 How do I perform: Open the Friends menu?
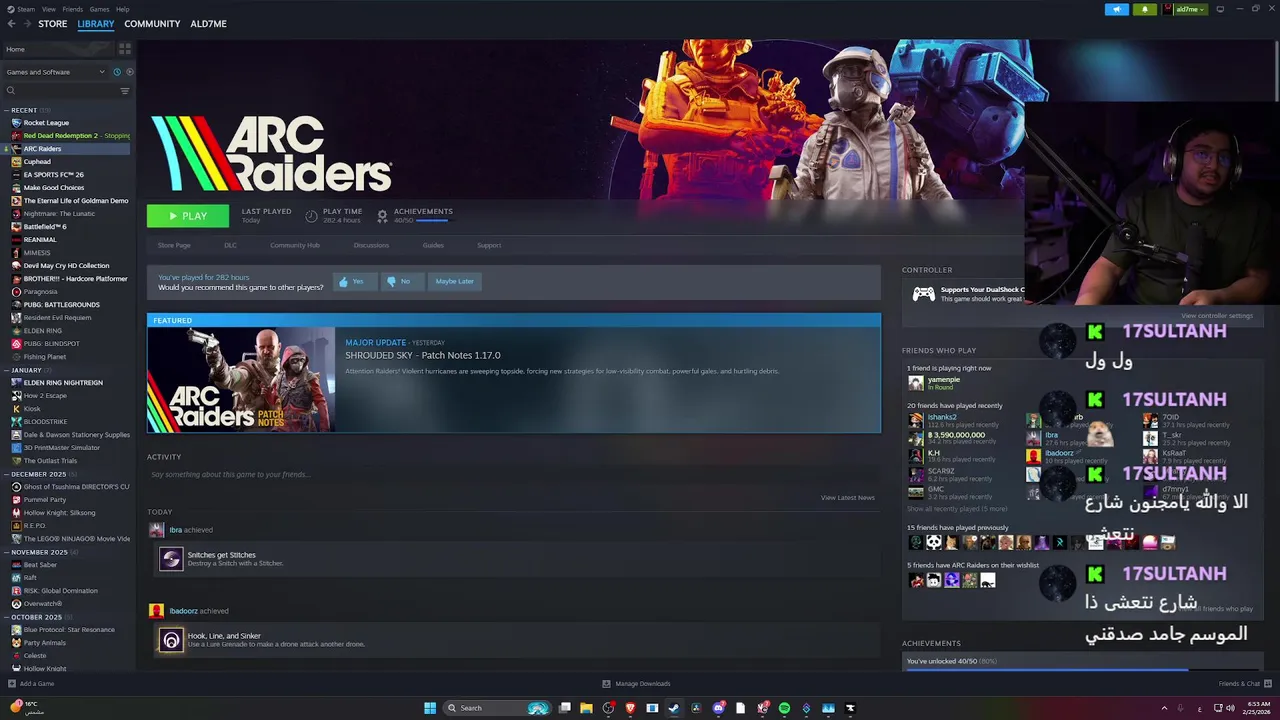pos(73,9)
